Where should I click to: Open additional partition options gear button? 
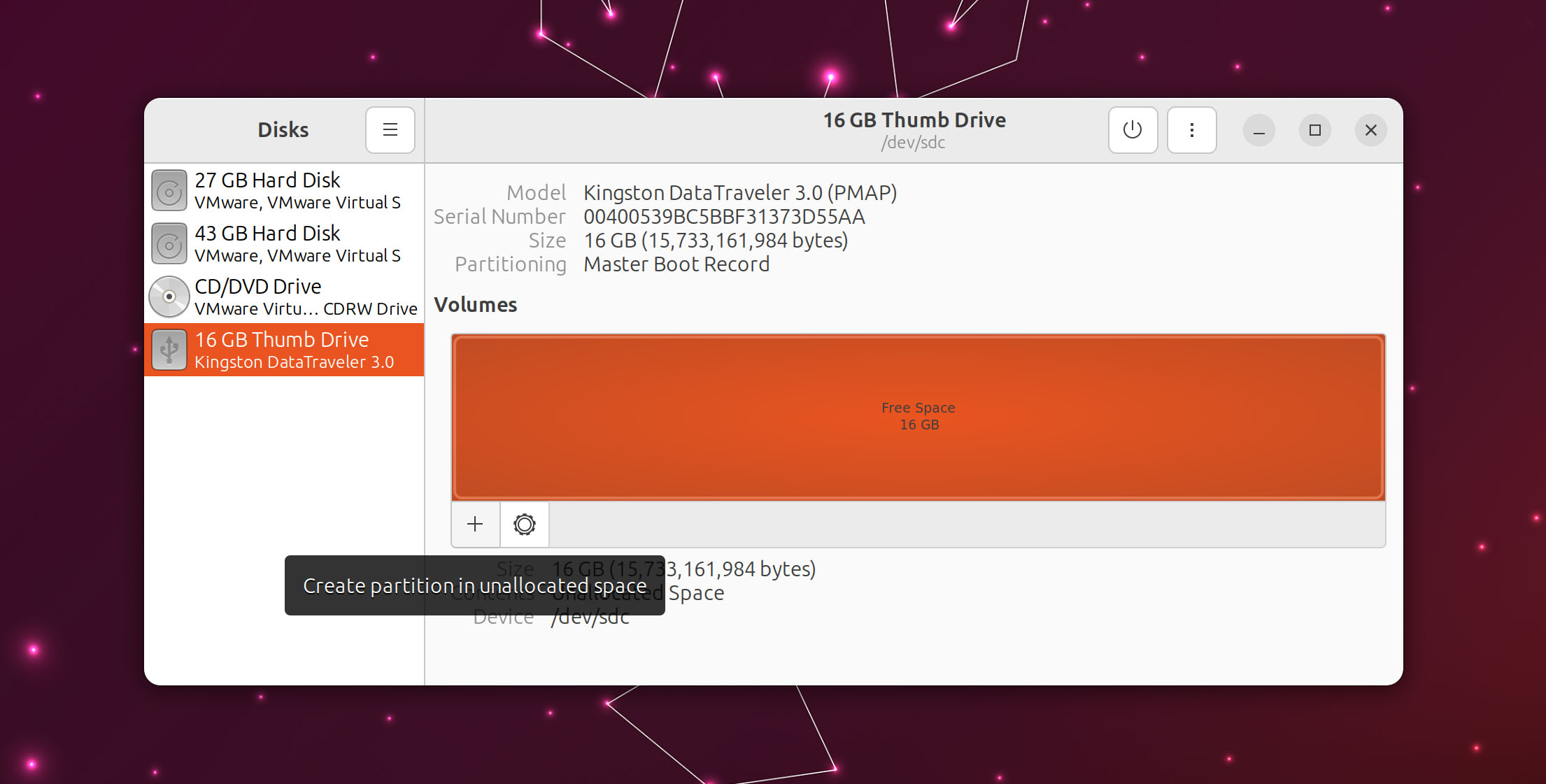tap(525, 524)
